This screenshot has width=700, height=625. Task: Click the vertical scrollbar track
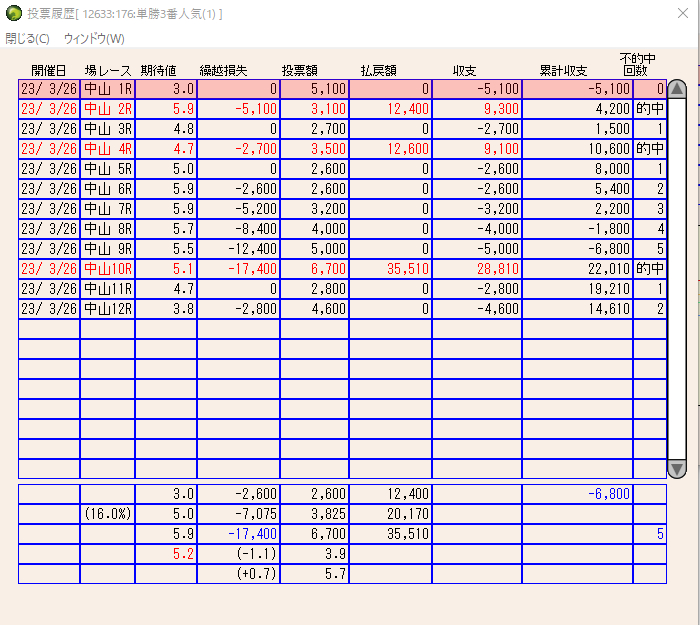(677, 279)
